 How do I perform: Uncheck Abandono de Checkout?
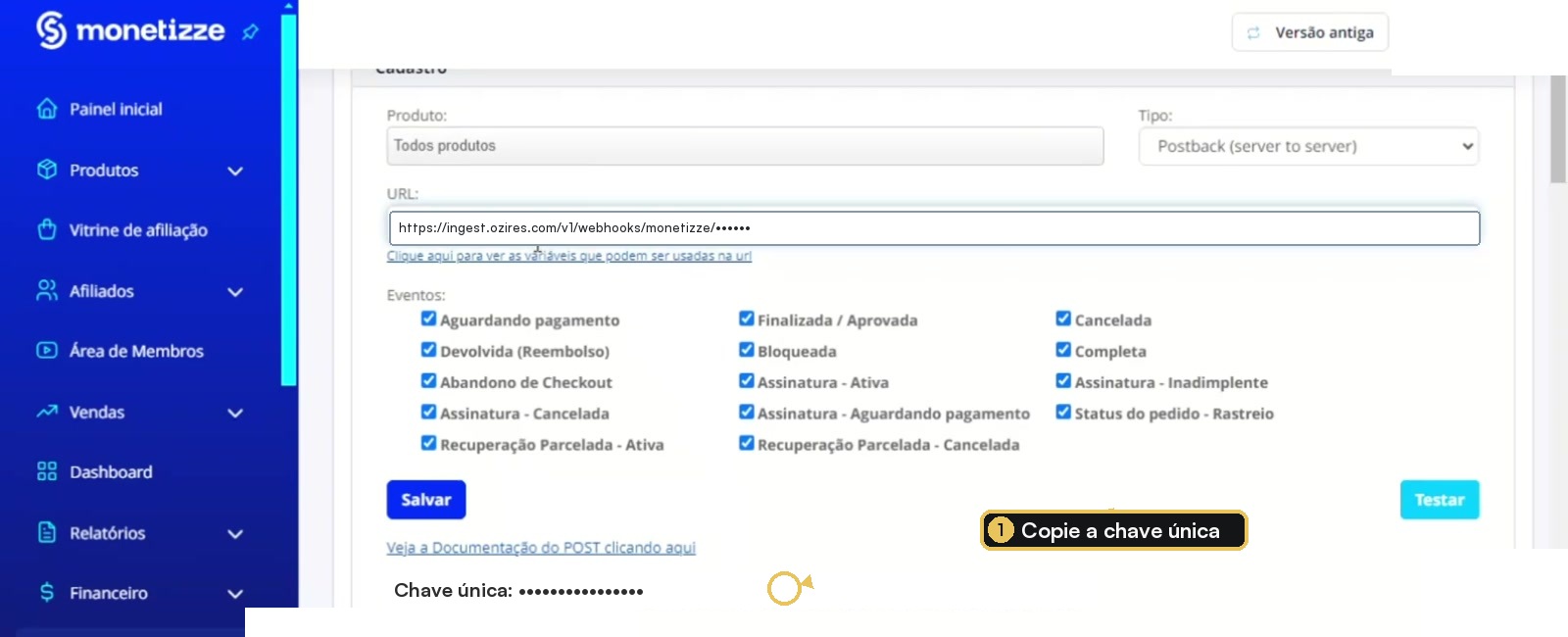coord(428,381)
